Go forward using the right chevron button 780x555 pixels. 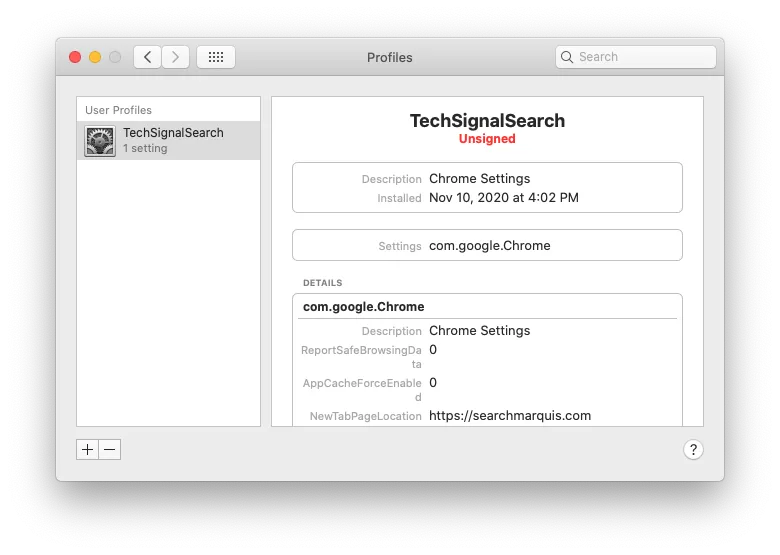175,57
